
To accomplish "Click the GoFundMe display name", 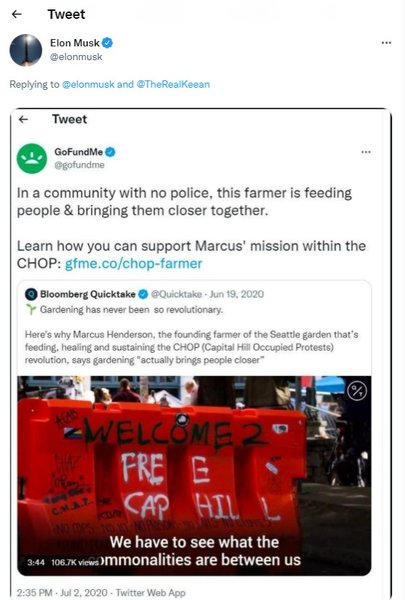I will [78, 152].
